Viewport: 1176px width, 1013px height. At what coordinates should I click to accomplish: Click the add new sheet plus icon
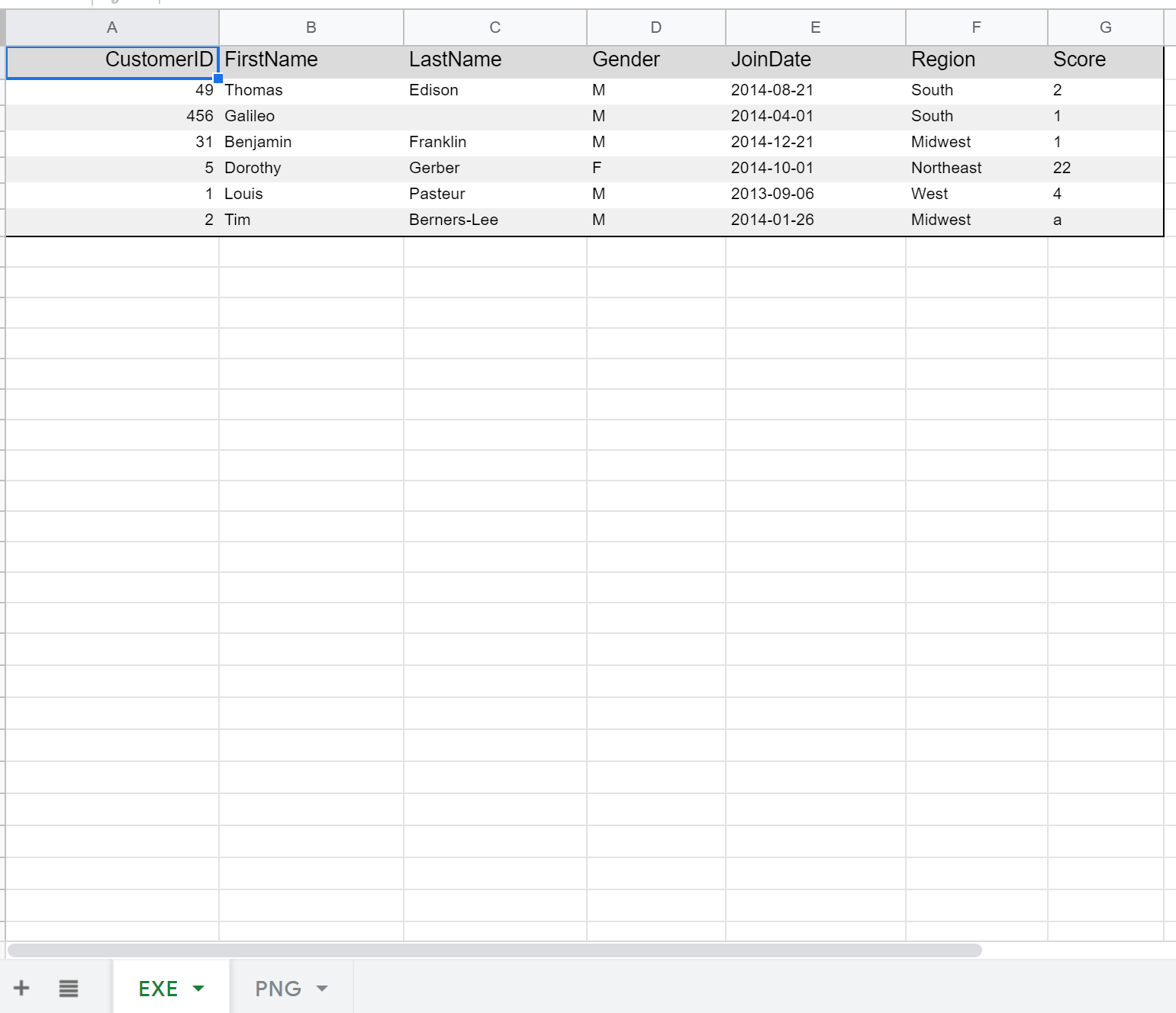click(x=21, y=988)
